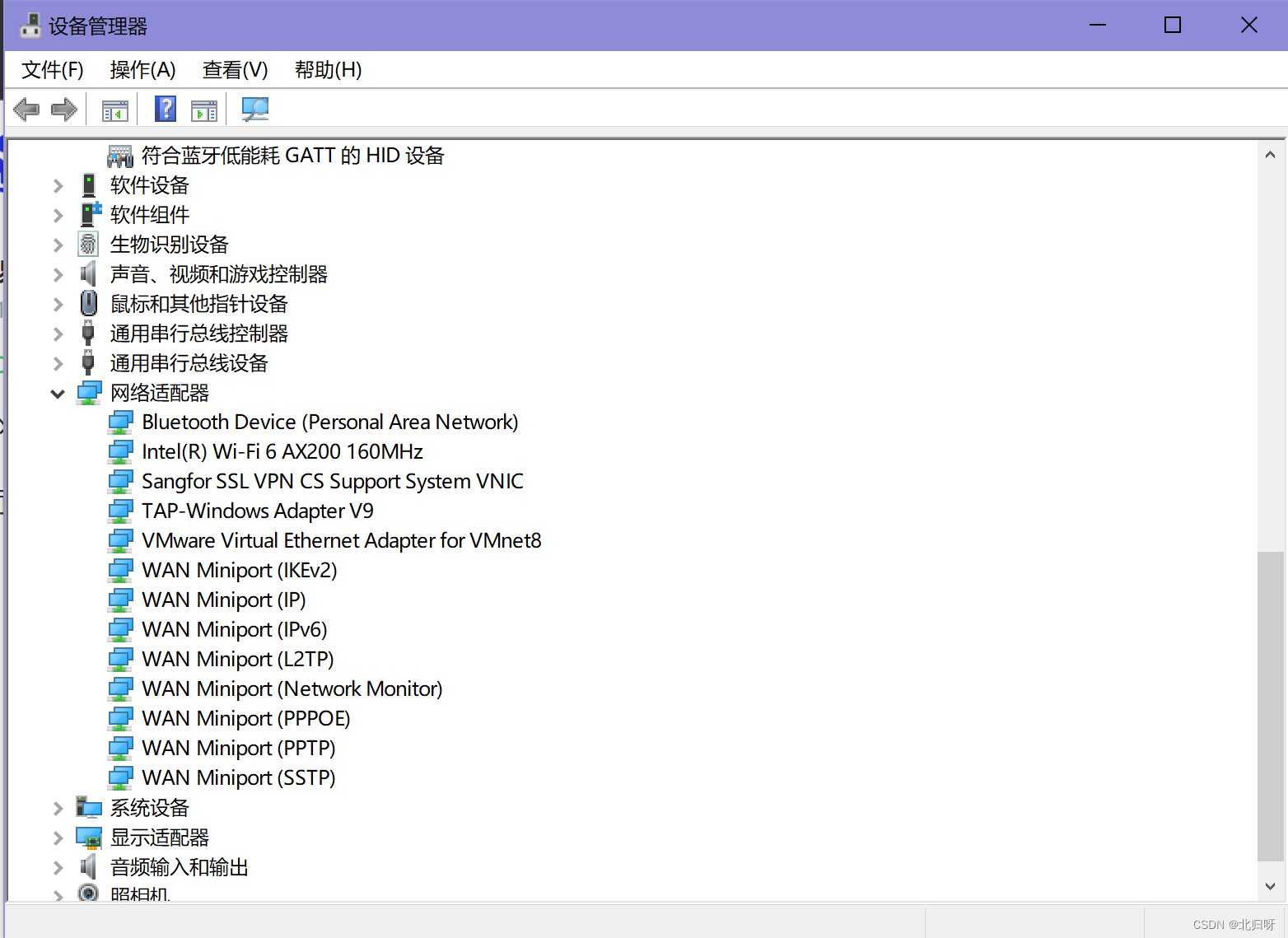Select the Bluetooth GATT HID device icon

coord(120,156)
